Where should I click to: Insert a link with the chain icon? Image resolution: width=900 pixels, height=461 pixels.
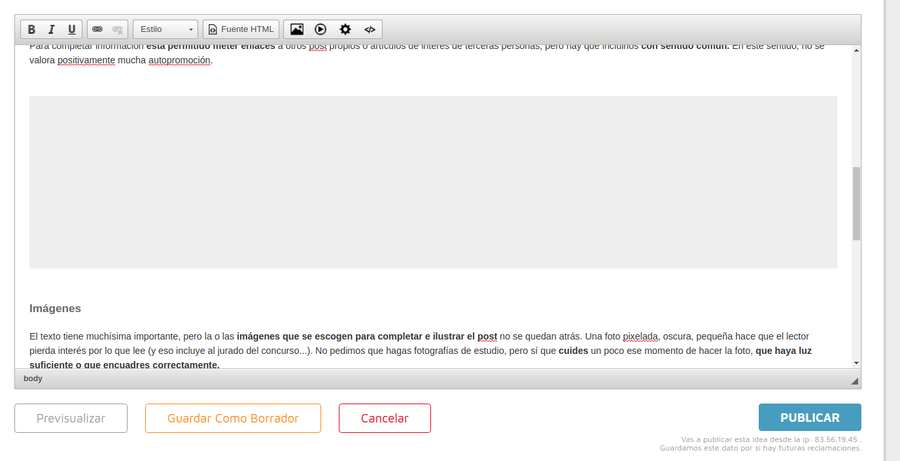click(97, 30)
